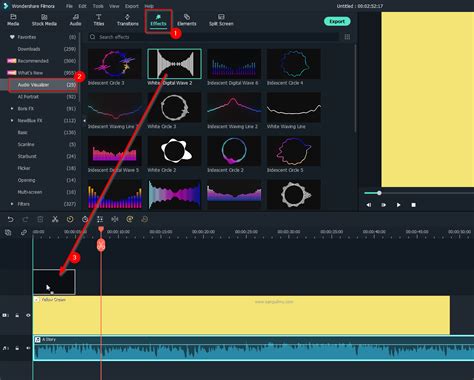Step back one frame in preview
Screen dimensions: 474x380
tap(369, 205)
